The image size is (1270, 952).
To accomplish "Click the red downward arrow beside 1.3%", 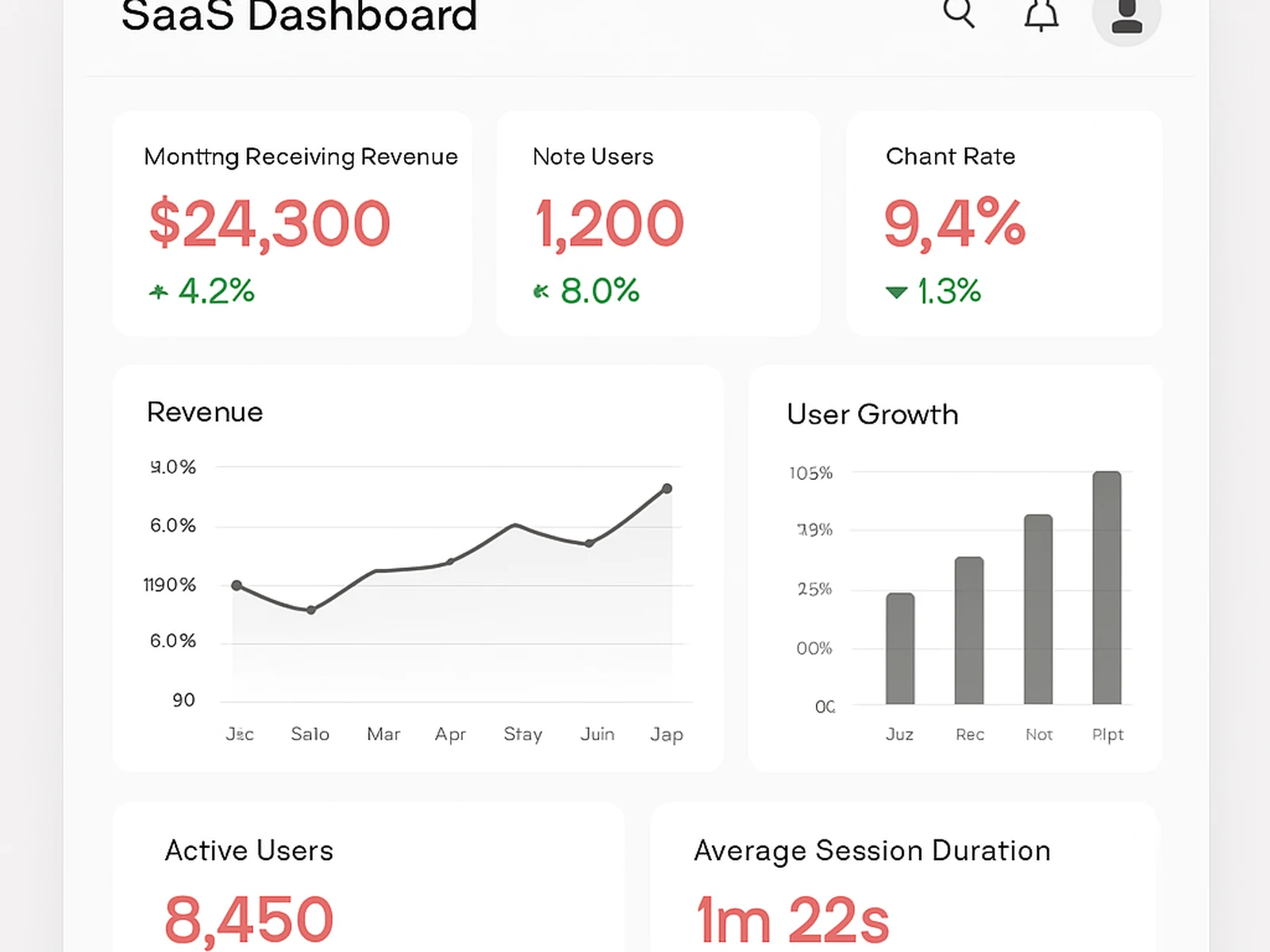I will (895, 292).
